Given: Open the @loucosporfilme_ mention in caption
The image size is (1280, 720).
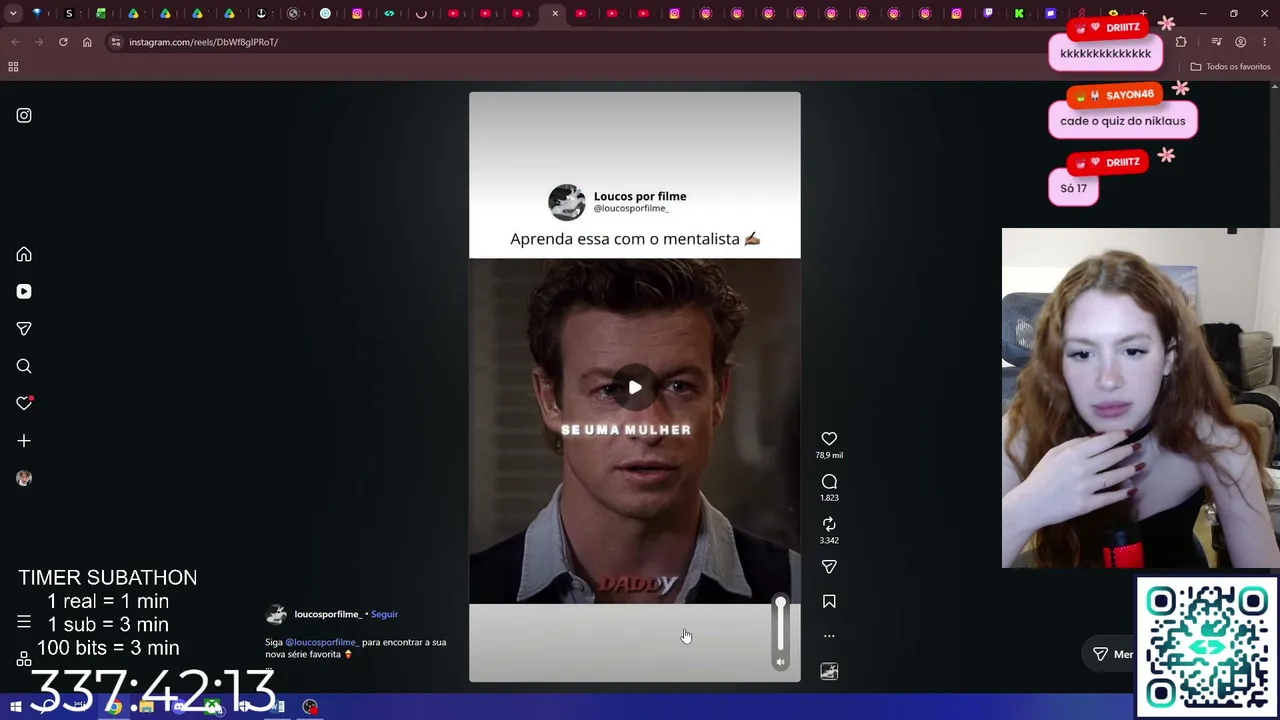Looking at the screenshot, I should (x=322, y=642).
